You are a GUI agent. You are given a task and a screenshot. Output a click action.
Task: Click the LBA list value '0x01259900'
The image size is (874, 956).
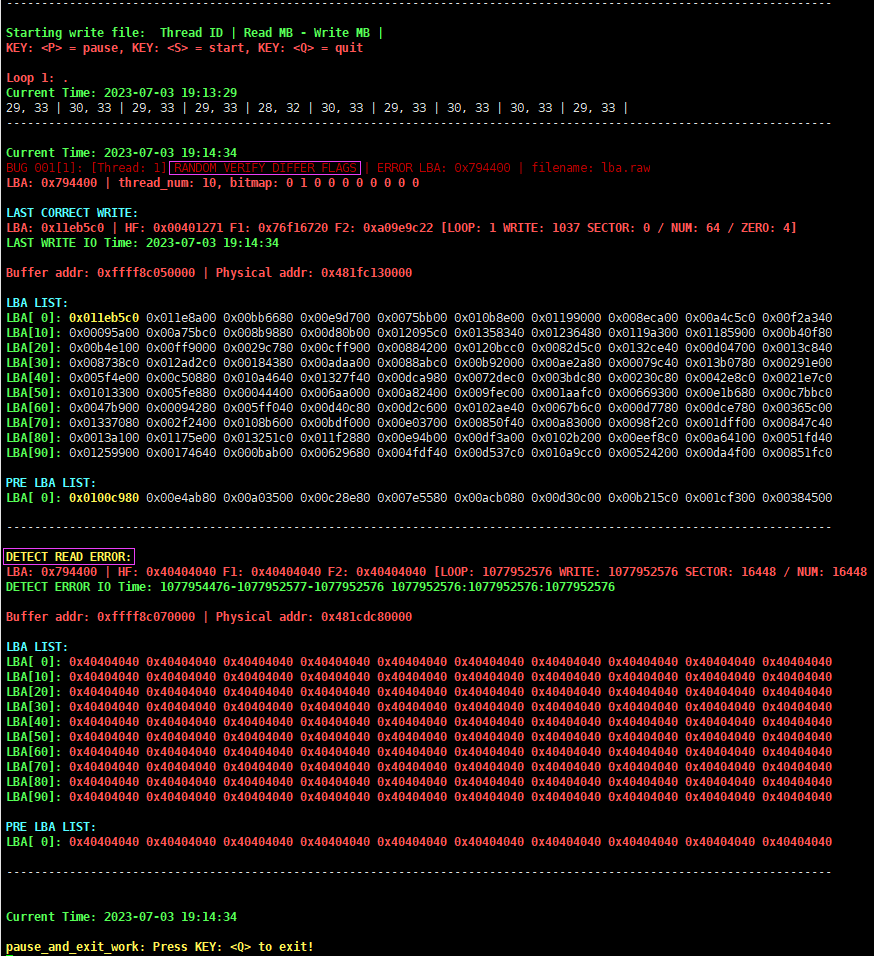[104, 453]
